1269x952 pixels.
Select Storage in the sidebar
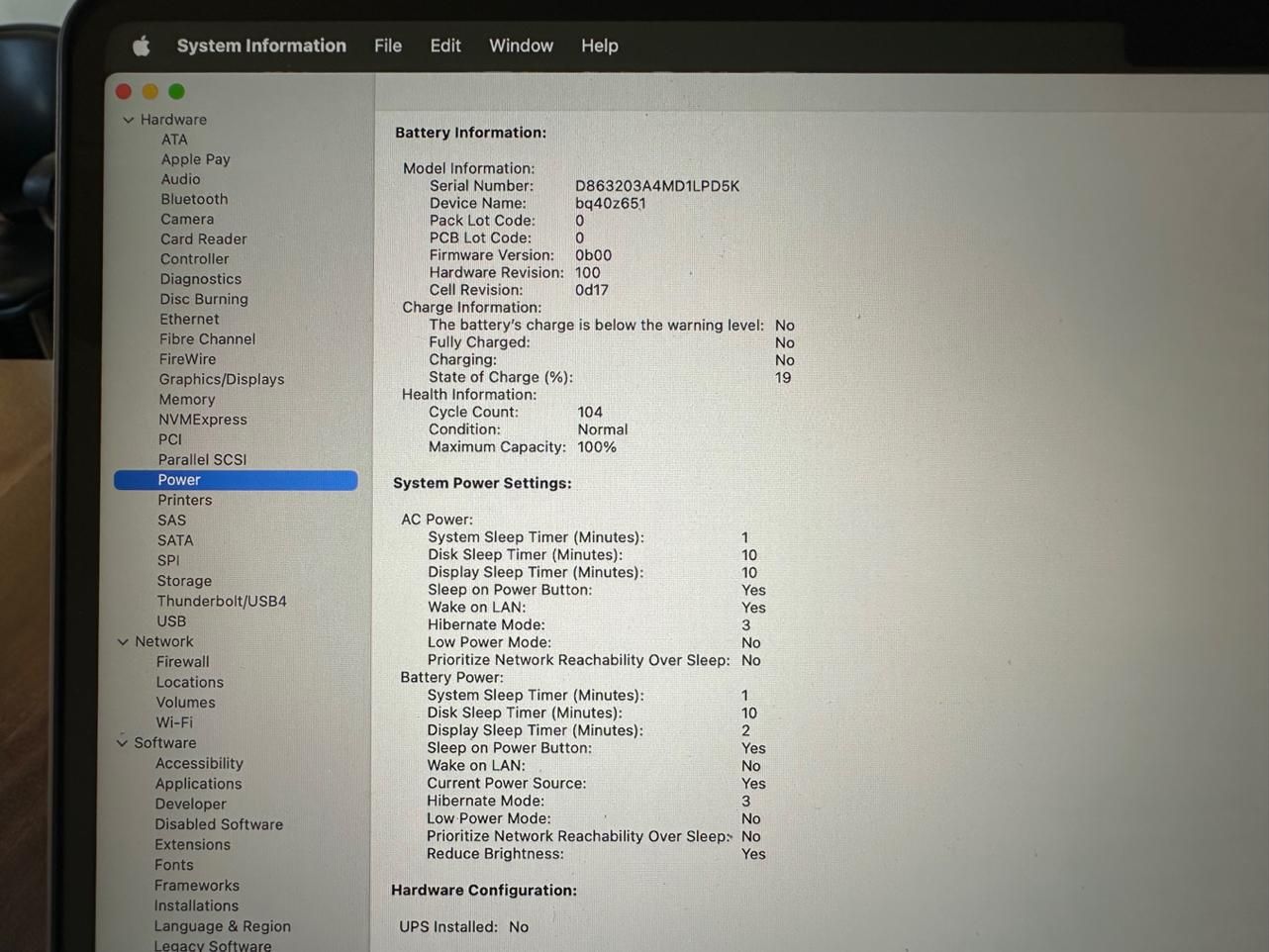(x=184, y=581)
